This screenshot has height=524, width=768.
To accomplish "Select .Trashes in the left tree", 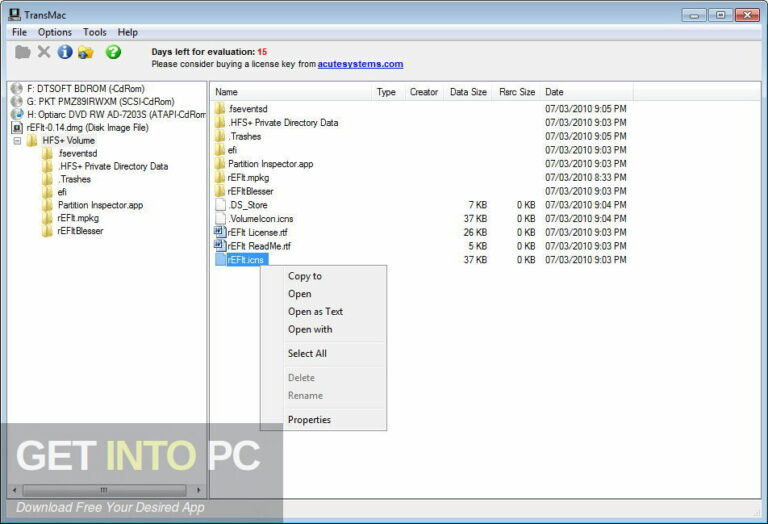I will coord(74,179).
